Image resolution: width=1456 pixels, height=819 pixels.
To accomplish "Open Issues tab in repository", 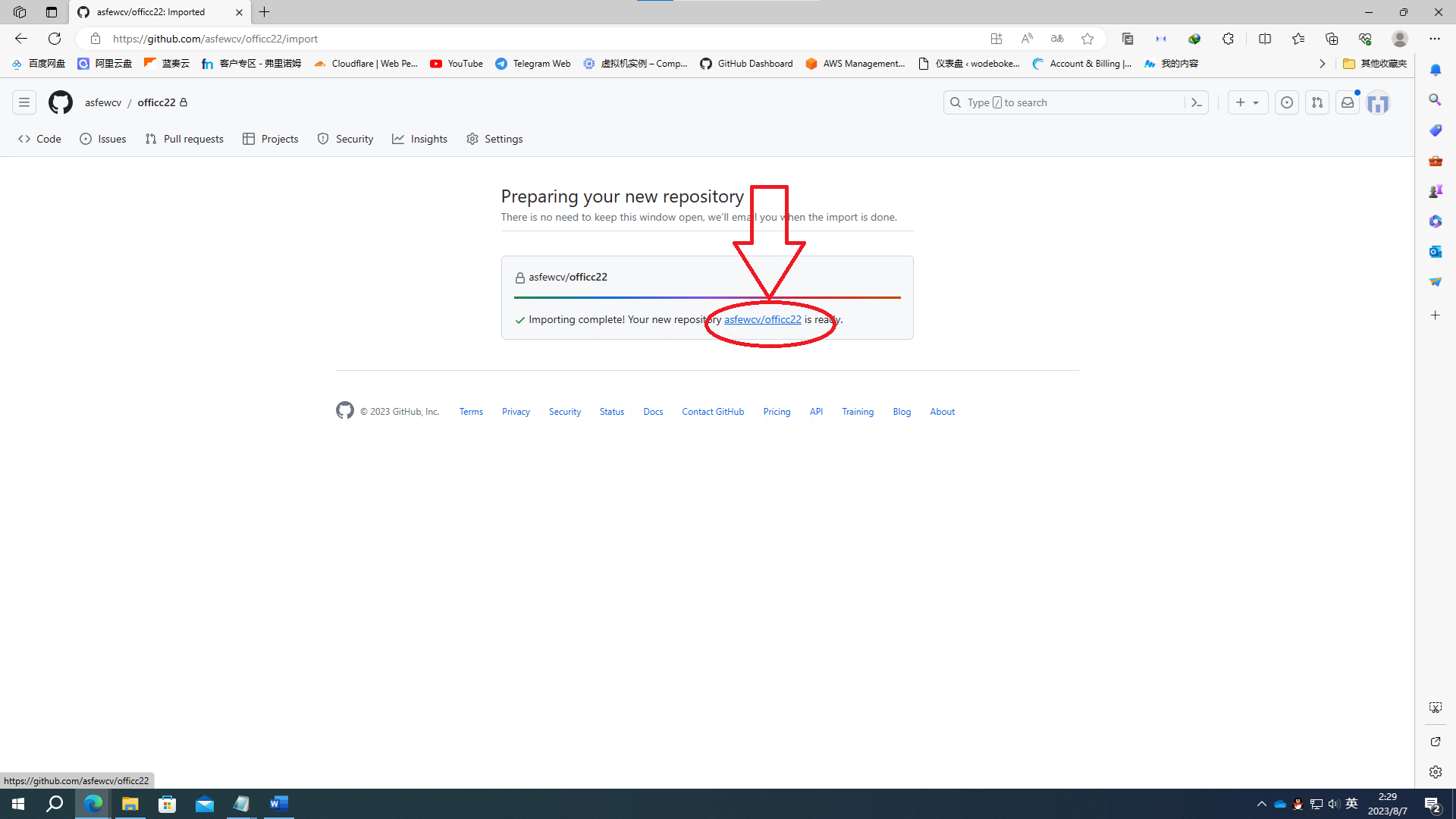I will [x=104, y=138].
